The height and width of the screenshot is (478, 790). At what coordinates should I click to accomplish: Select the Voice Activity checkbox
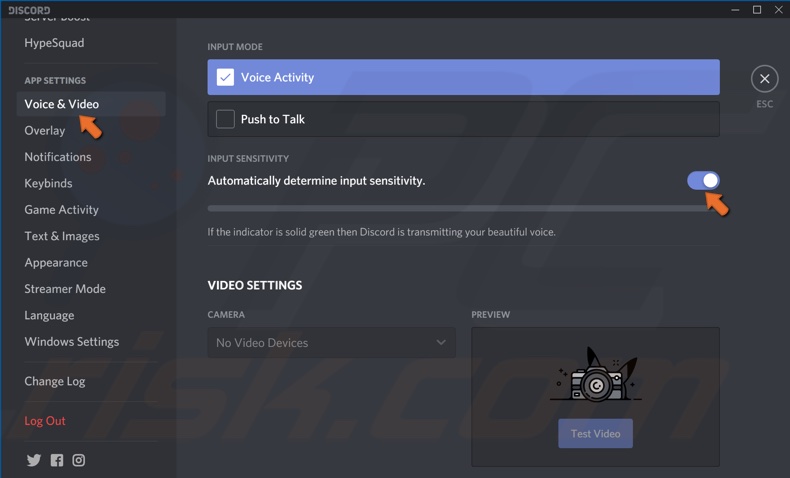[x=225, y=77]
